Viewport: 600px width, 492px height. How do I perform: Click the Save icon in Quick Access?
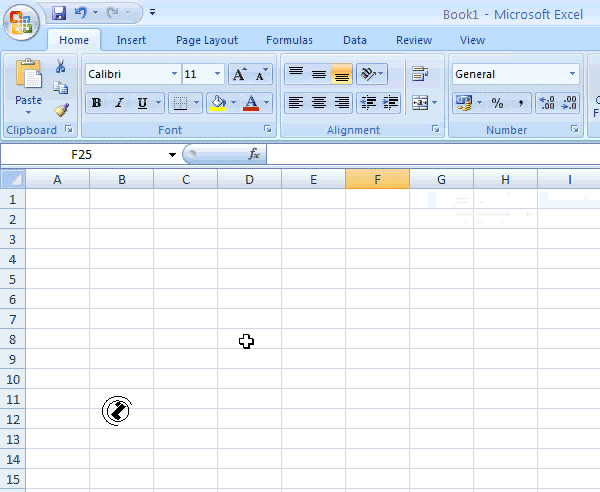(x=59, y=13)
